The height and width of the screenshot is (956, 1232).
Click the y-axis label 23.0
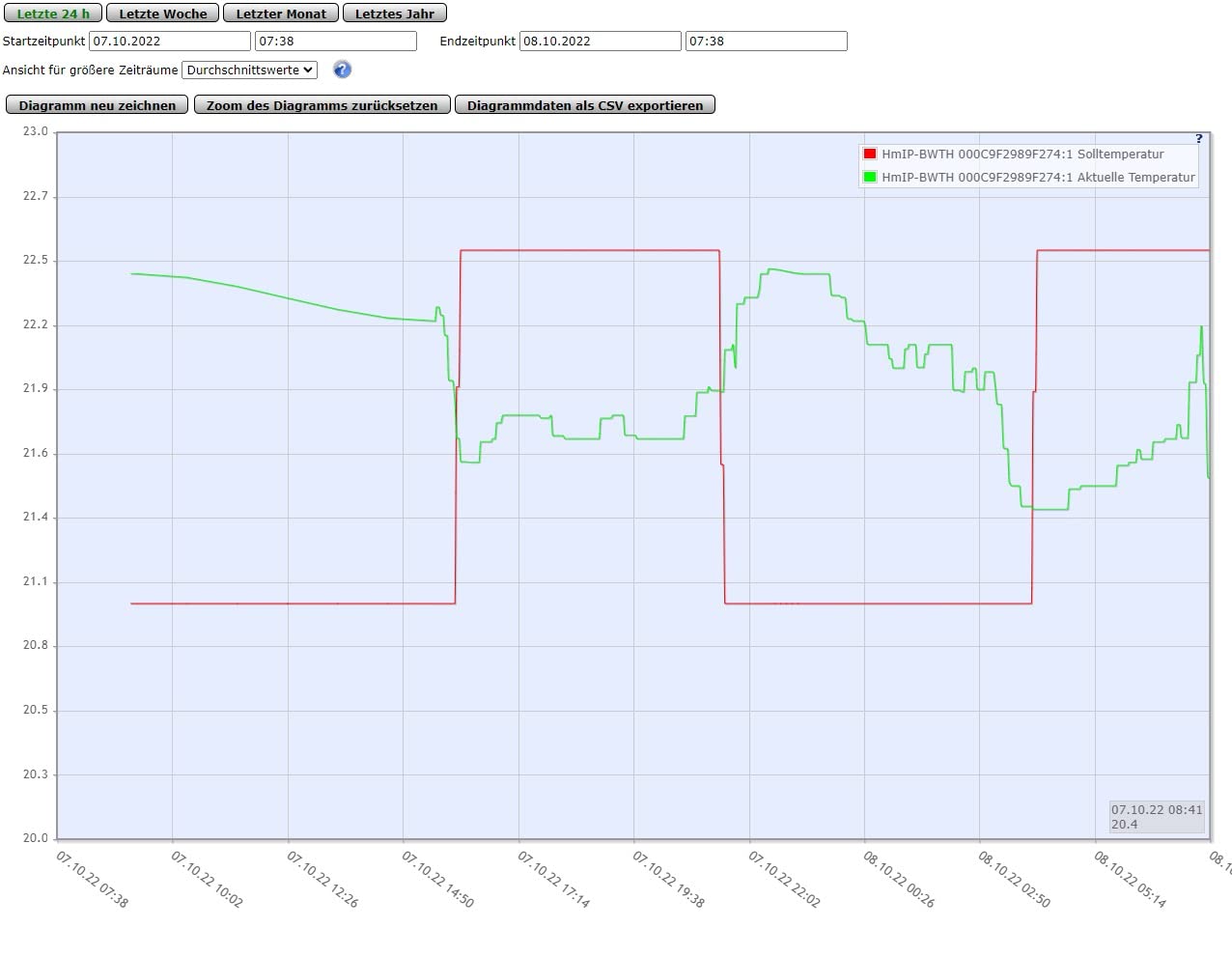click(x=36, y=131)
